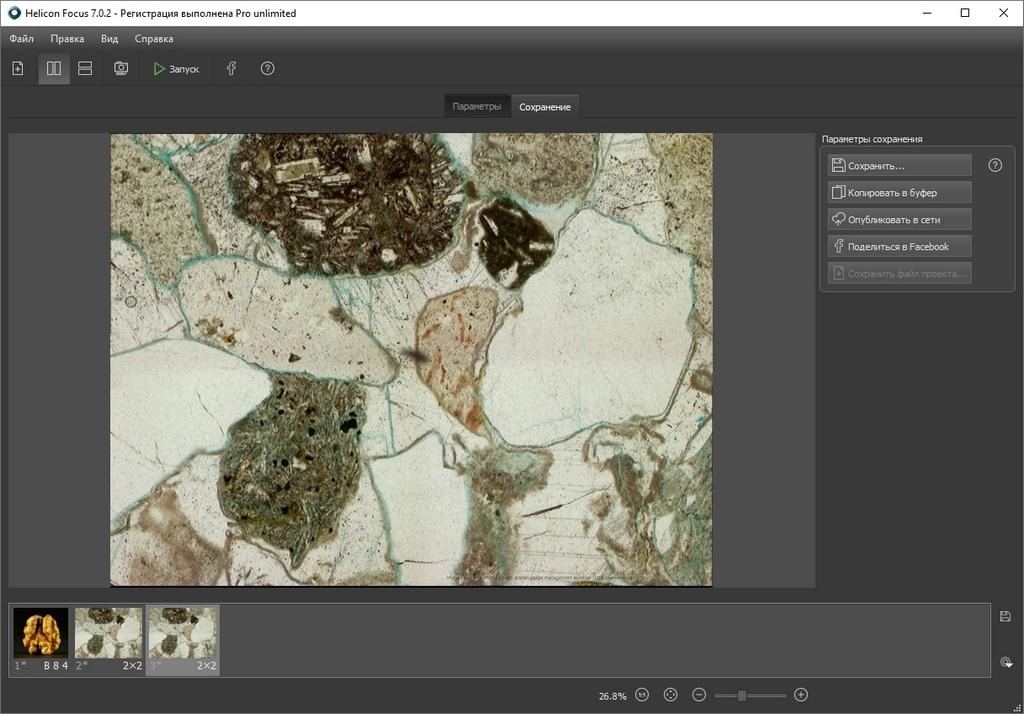The width and height of the screenshot is (1024, 714).
Task: Select output thumbnail numbered 3
Action: pos(182,639)
